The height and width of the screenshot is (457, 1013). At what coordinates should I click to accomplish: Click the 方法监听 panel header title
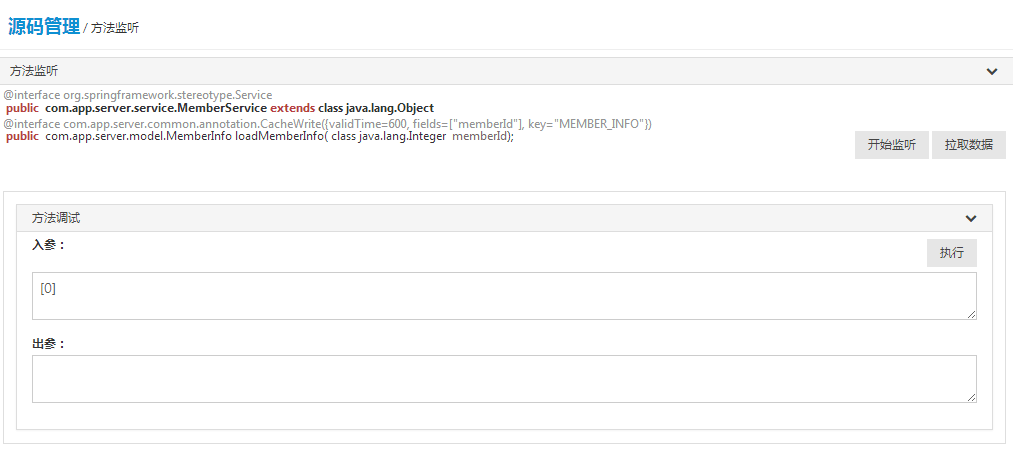34,72
